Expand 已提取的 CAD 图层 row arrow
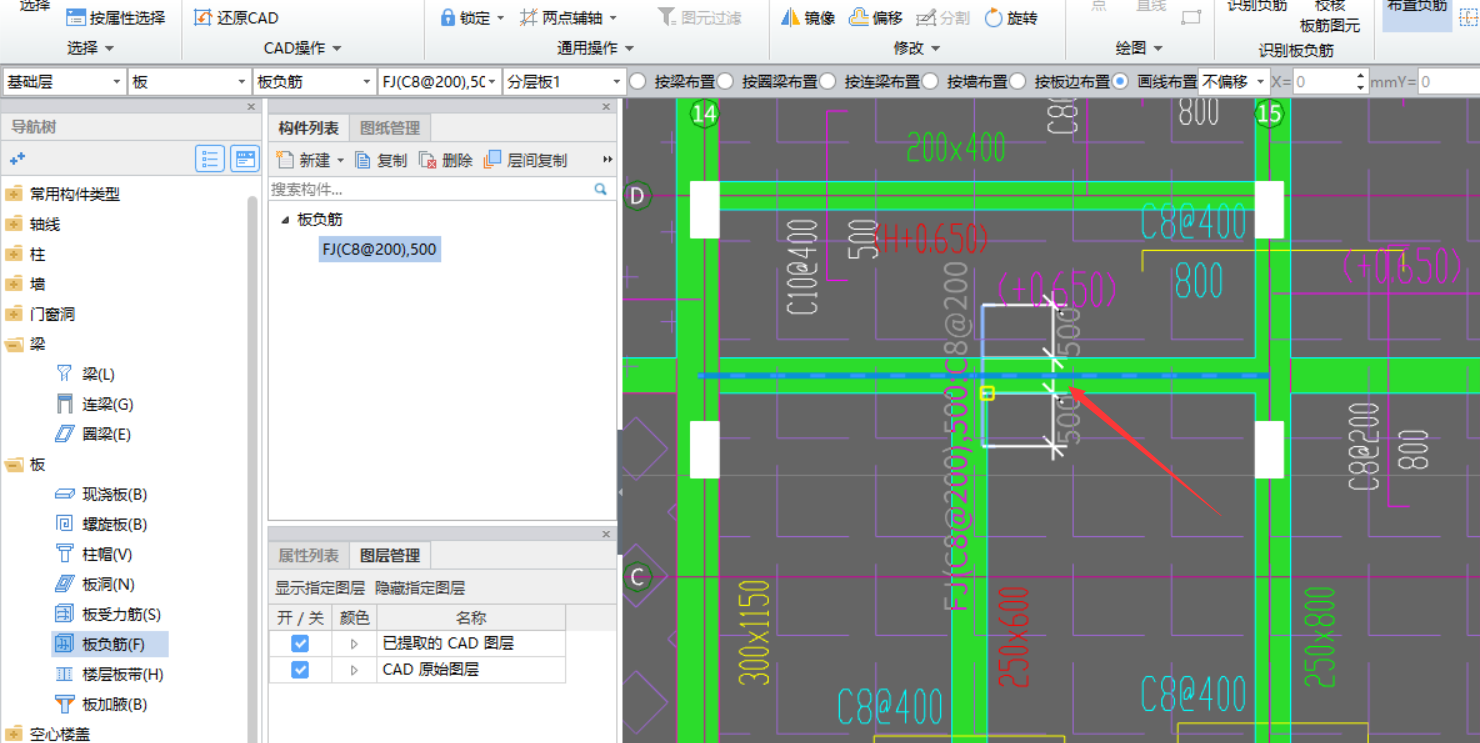This screenshot has height=743, width=1480. (x=354, y=644)
